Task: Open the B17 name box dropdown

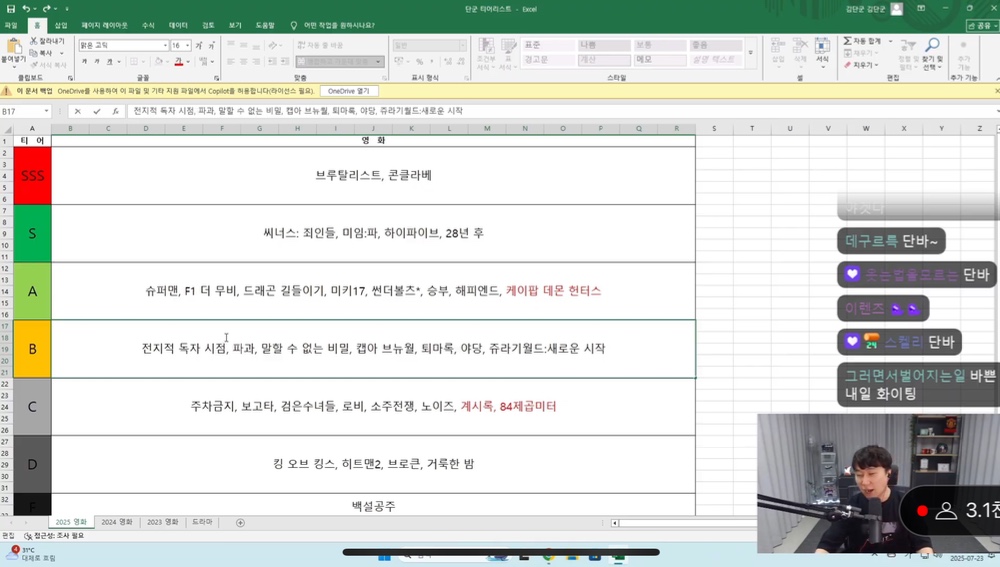Action: (x=46, y=111)
